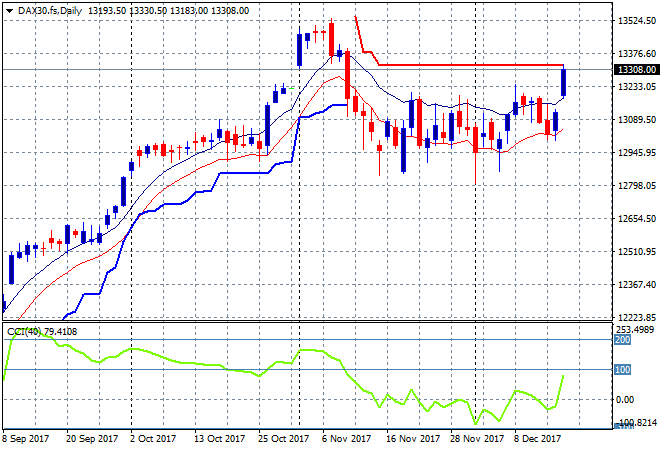Viewport: 660px width, 450px height.
Task: Select the 253.4989 CCI scale maximum
Action: 635,330
